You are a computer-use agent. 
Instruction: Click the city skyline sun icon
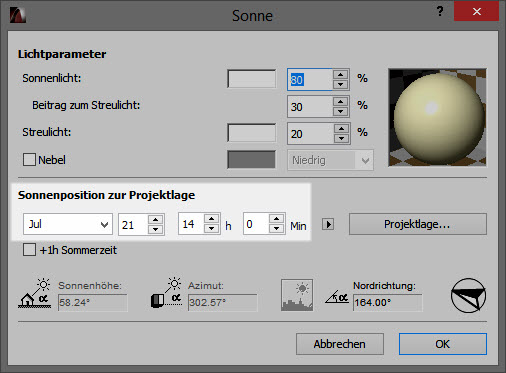pyautogui.click(x=297, y=295)
